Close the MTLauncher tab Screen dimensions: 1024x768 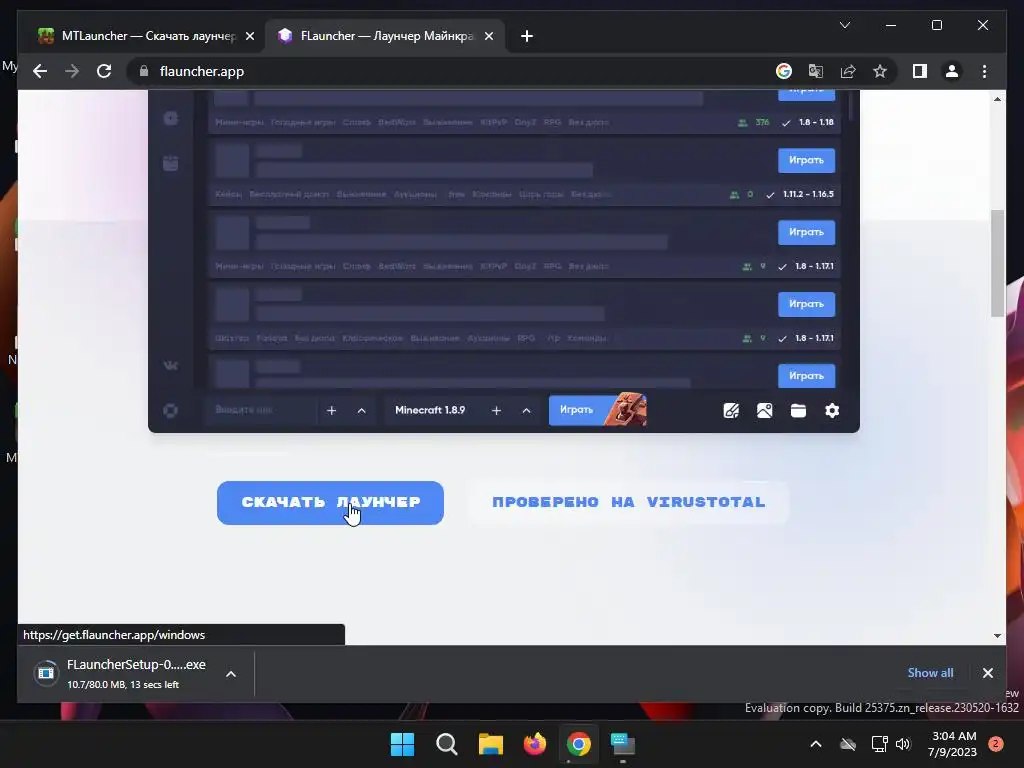tap(249, 36)
